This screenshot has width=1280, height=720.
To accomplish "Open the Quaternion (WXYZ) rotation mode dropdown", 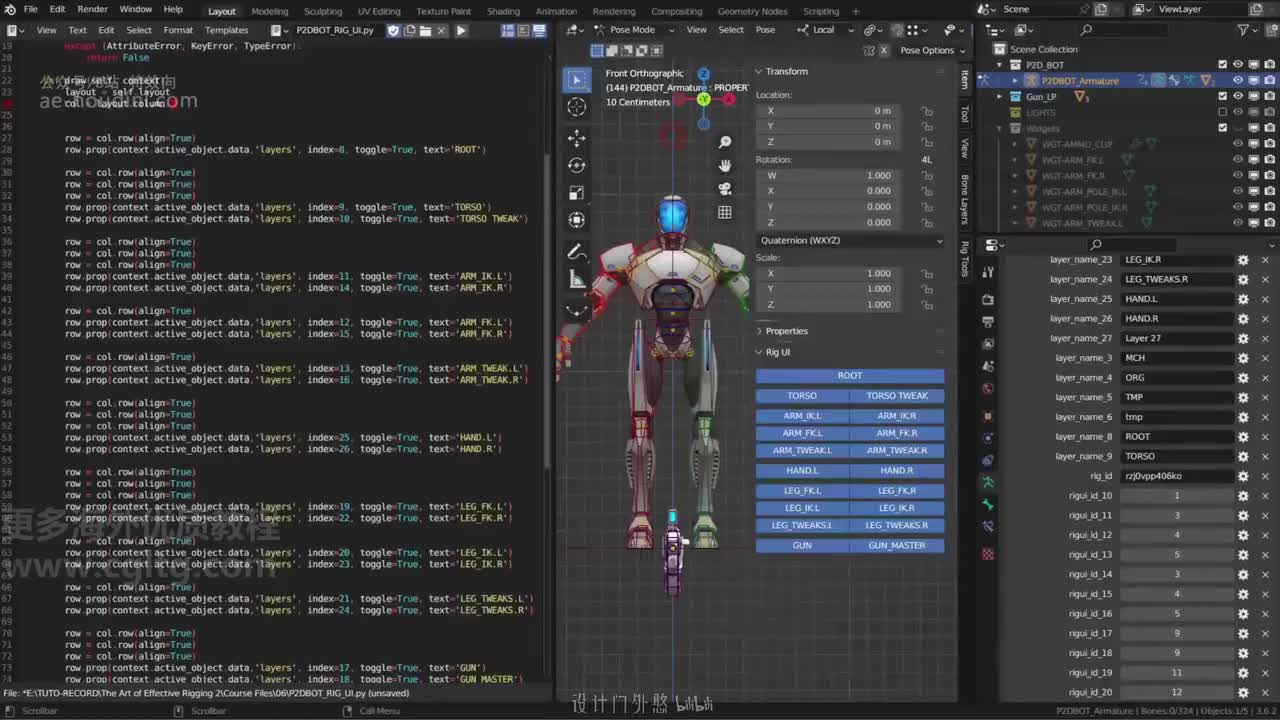I will tap(849, 240).
